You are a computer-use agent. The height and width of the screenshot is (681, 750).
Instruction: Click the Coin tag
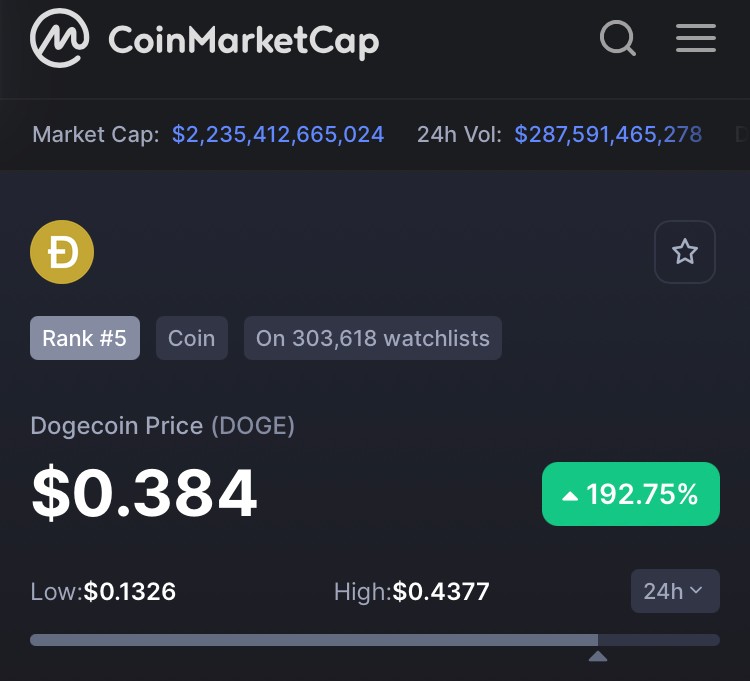pyautogui.click(x=192, y=338)
